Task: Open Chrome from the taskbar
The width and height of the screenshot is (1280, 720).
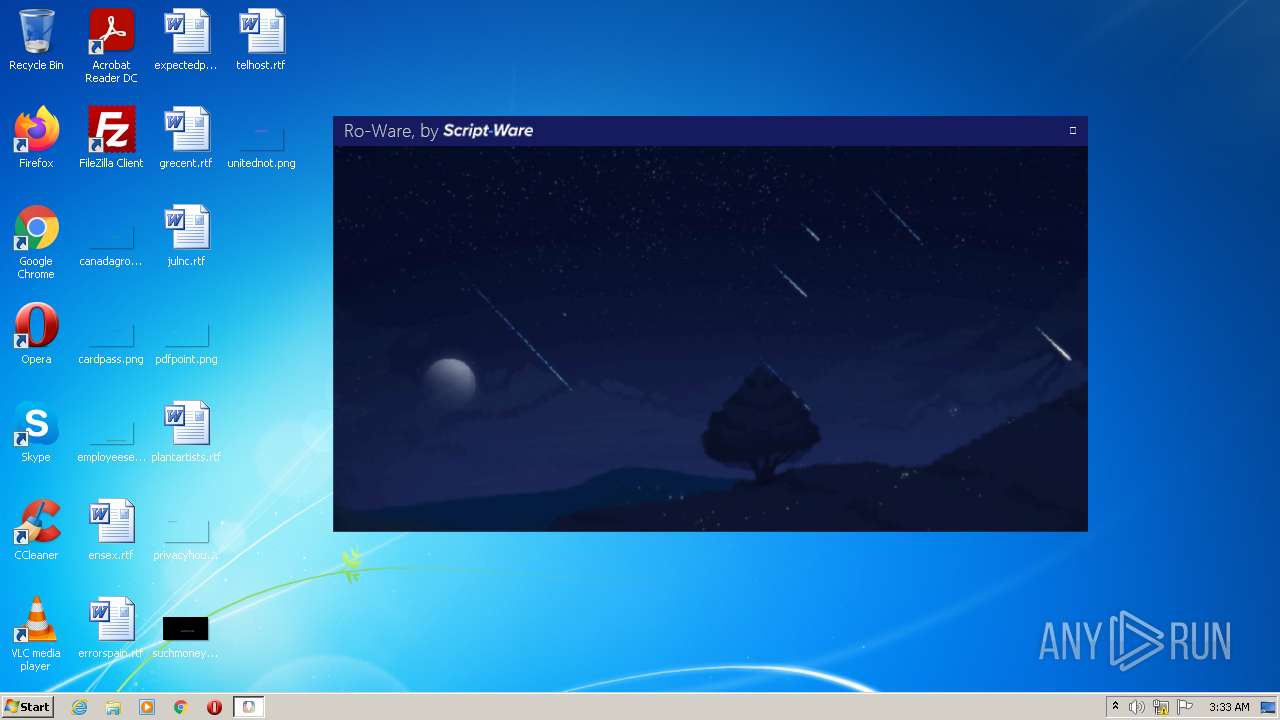Action: tap(181, 707)
